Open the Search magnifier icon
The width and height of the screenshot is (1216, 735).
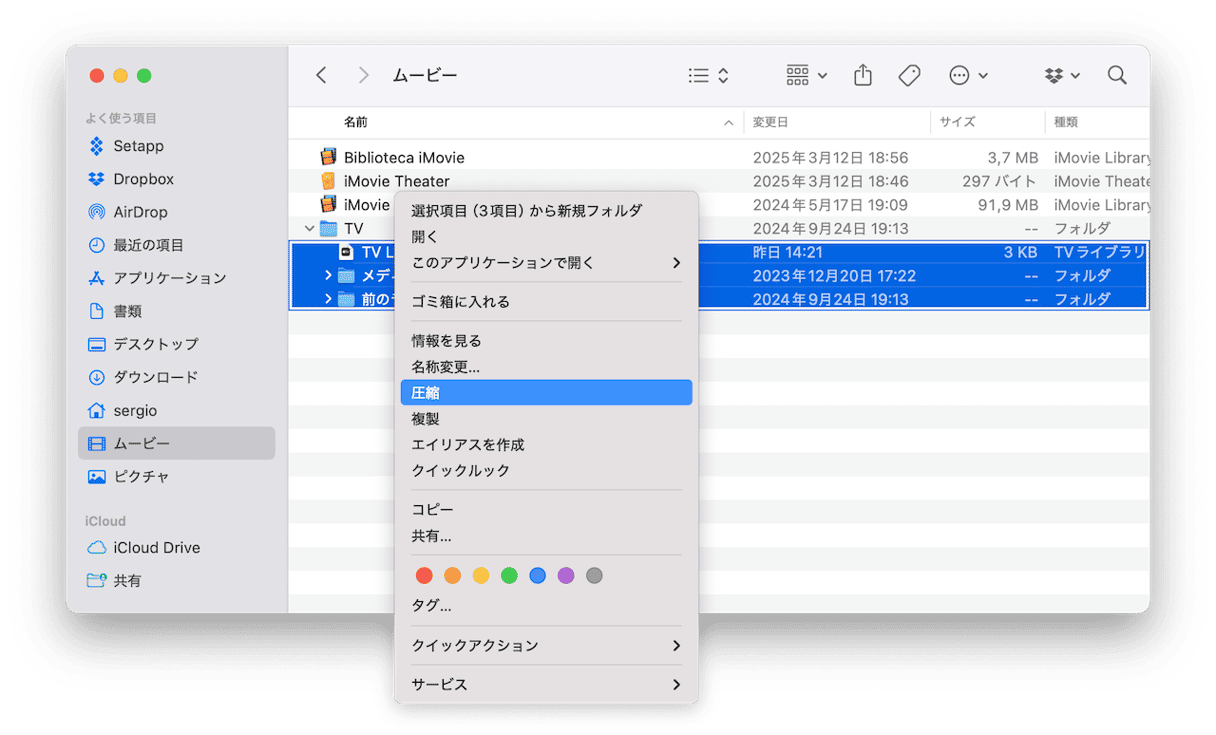[x=1117, y=76]
